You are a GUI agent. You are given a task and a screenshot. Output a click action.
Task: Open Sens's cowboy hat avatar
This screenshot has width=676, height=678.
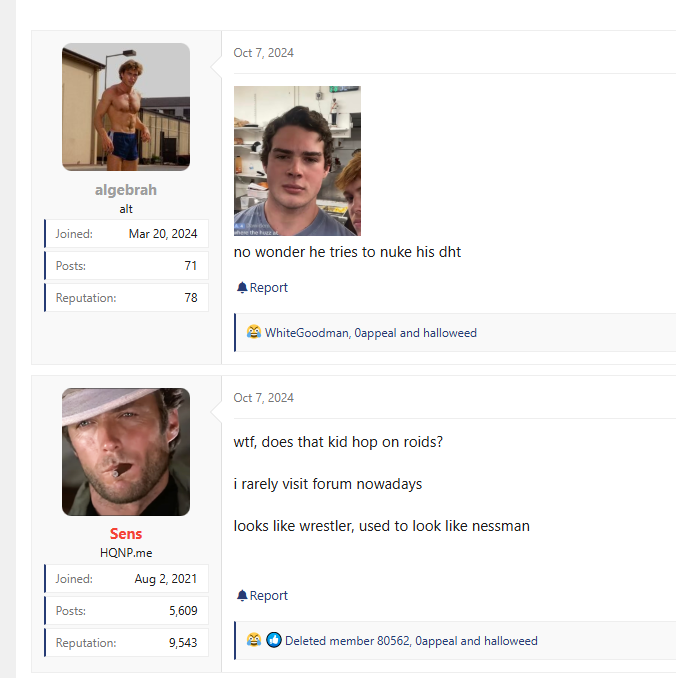[x=126, y=452]
